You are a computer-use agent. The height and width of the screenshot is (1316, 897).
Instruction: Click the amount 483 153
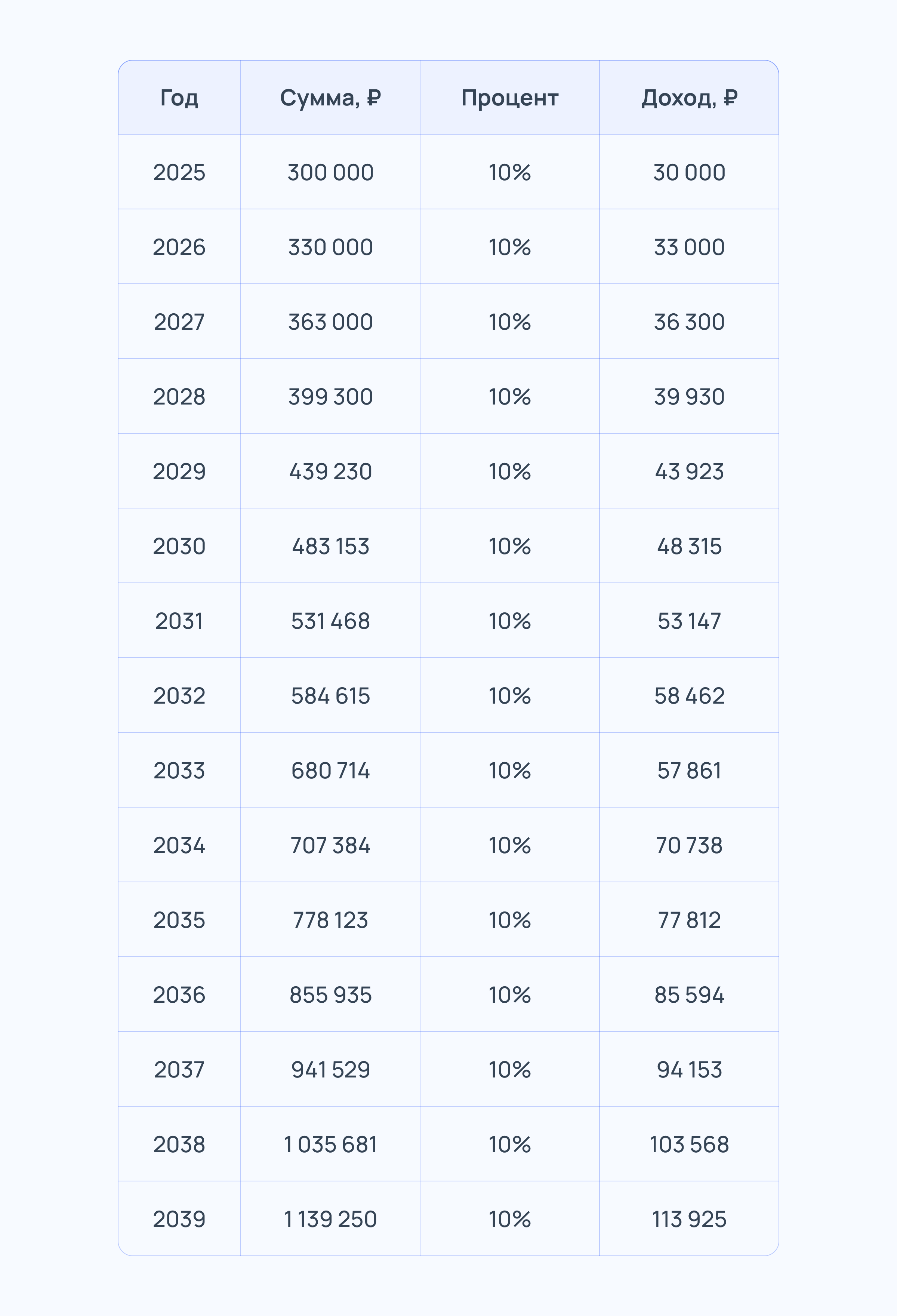[x=330, y=546]
